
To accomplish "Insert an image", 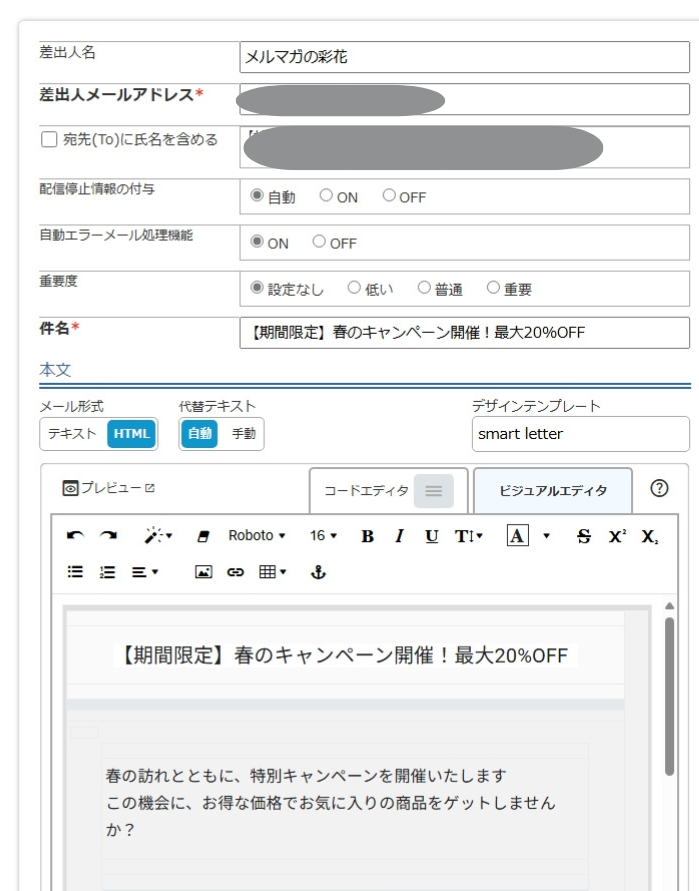I will [x=203, y=572].
